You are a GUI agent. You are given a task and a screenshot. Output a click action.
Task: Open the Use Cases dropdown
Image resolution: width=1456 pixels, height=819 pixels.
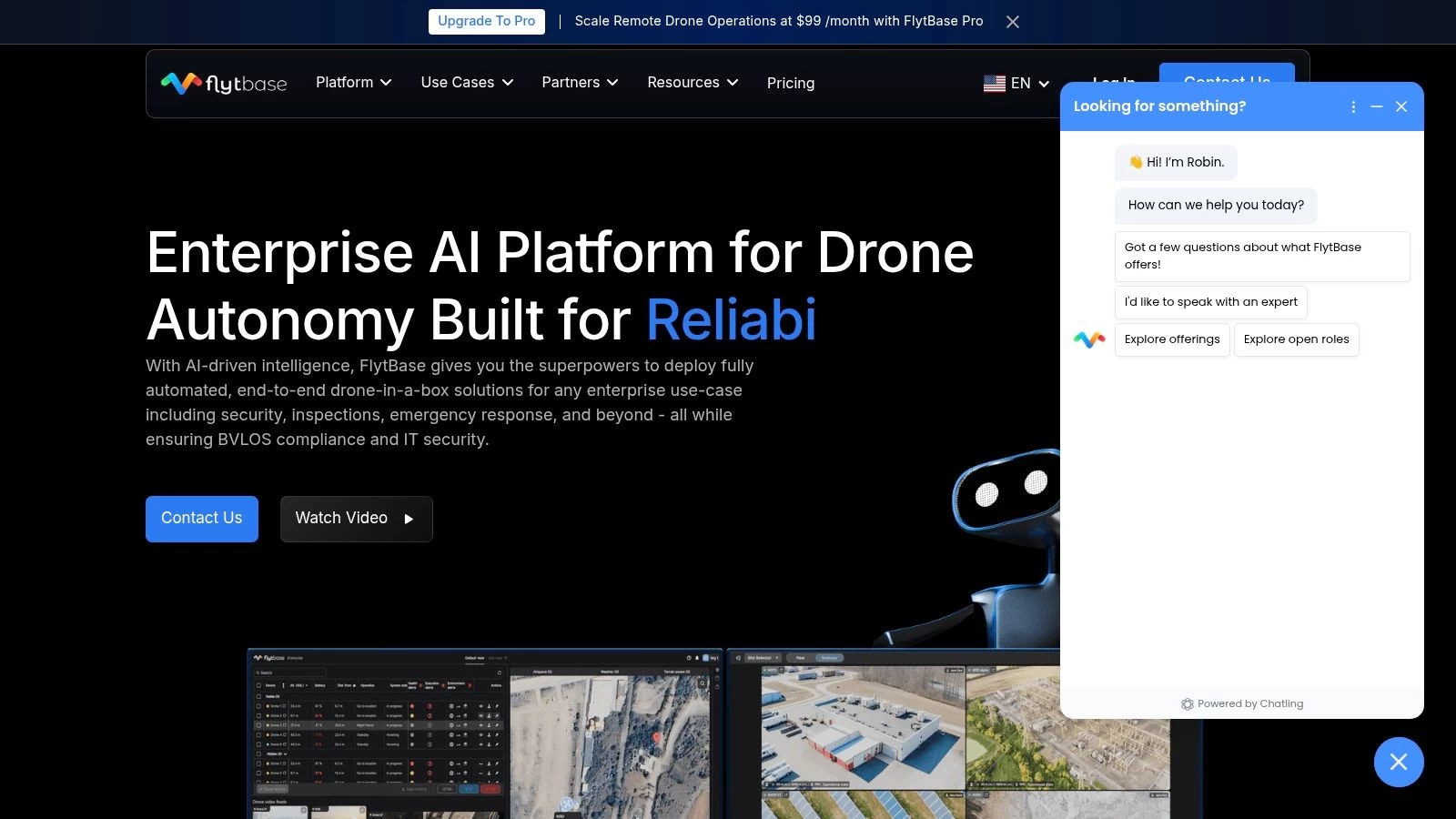(x=468, y=83)
